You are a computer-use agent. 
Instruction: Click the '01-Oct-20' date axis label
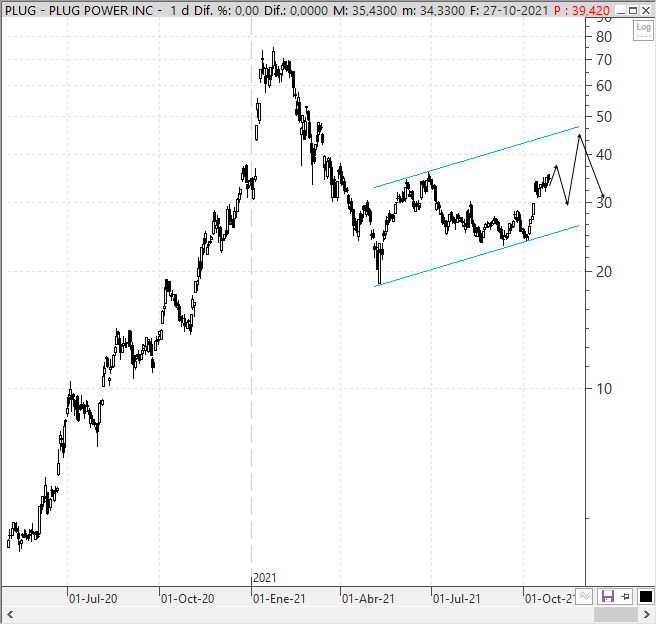(187, 599)
